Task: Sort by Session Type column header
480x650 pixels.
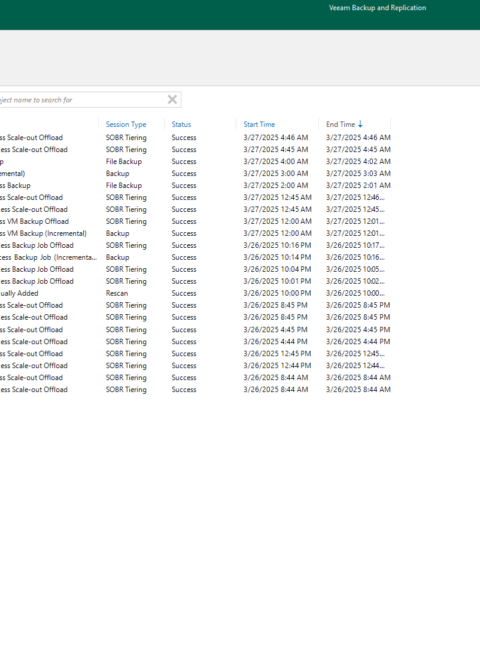Action: [126, 124]
